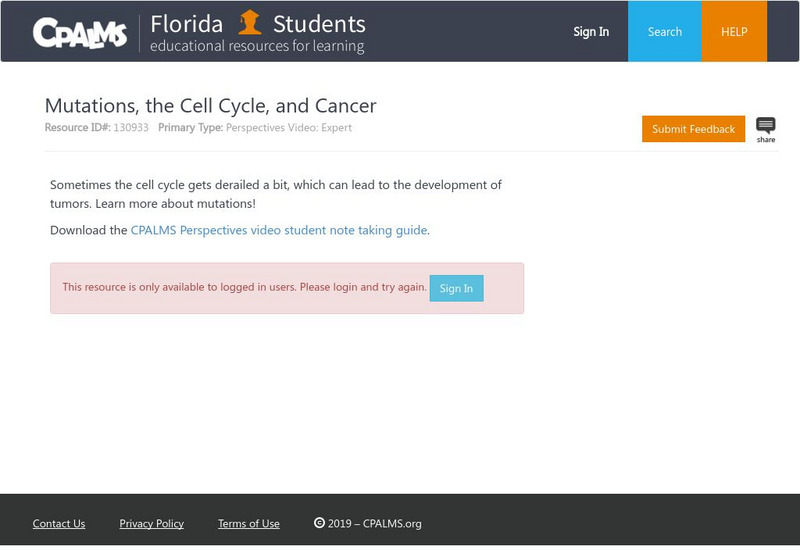
Task: Follow the Contact Us footer link
Action: [x=59, y=523]
